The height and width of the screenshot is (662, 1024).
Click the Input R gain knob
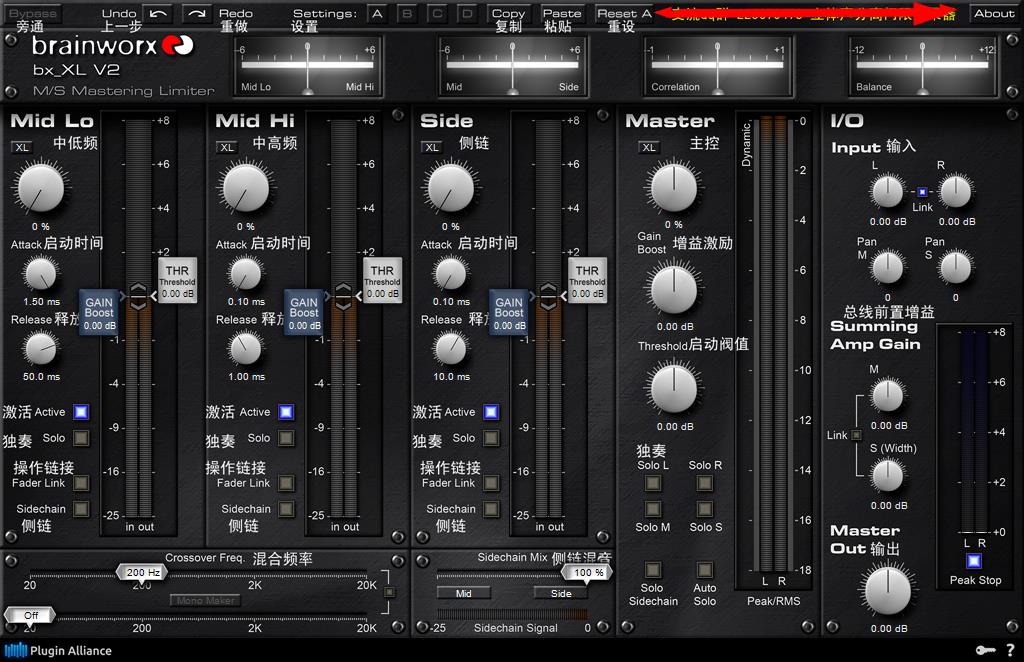955,192
